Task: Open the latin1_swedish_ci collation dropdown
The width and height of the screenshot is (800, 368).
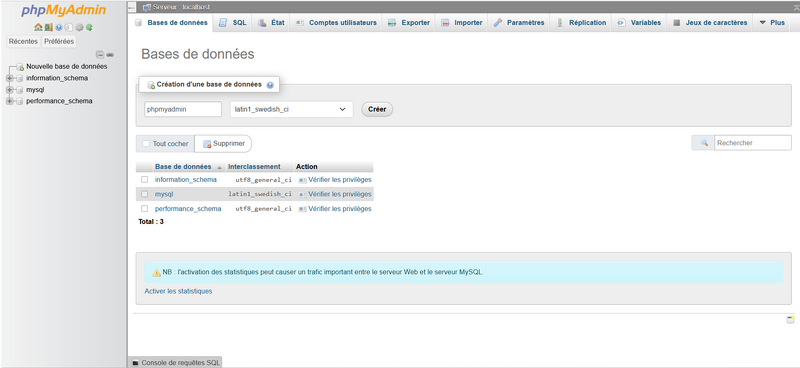Action: pos(291,109)
